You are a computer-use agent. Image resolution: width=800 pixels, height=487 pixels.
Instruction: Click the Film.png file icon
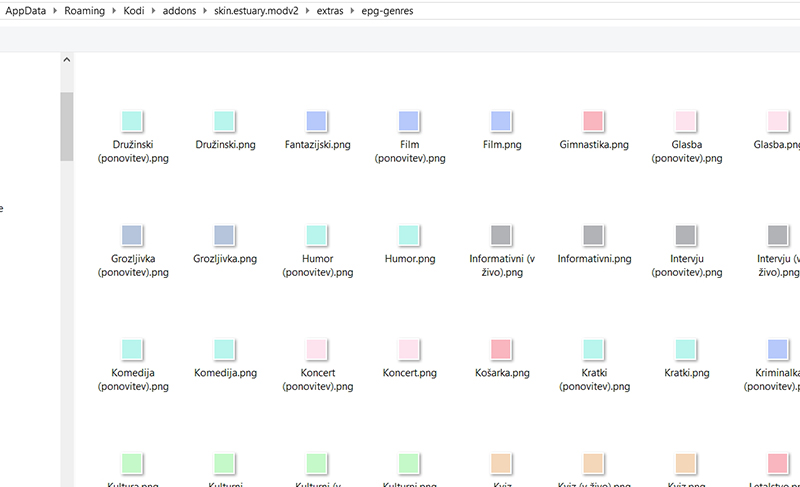[501, 121]
